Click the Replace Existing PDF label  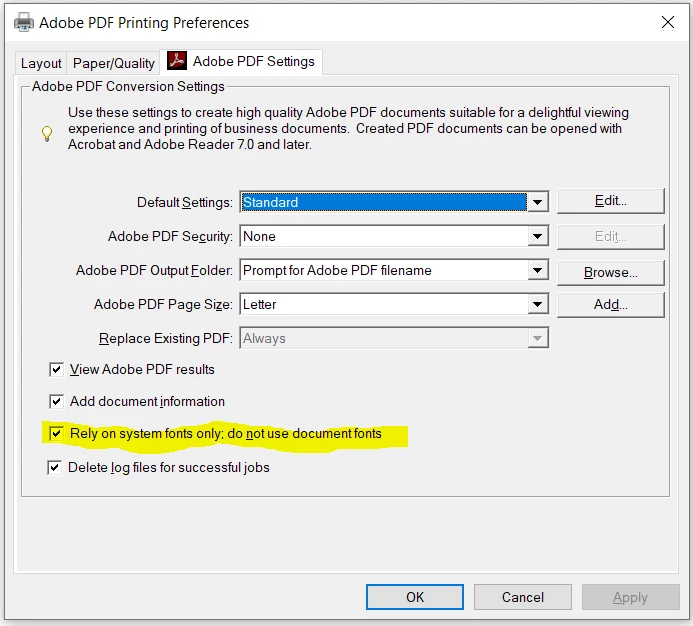(166, 339)
